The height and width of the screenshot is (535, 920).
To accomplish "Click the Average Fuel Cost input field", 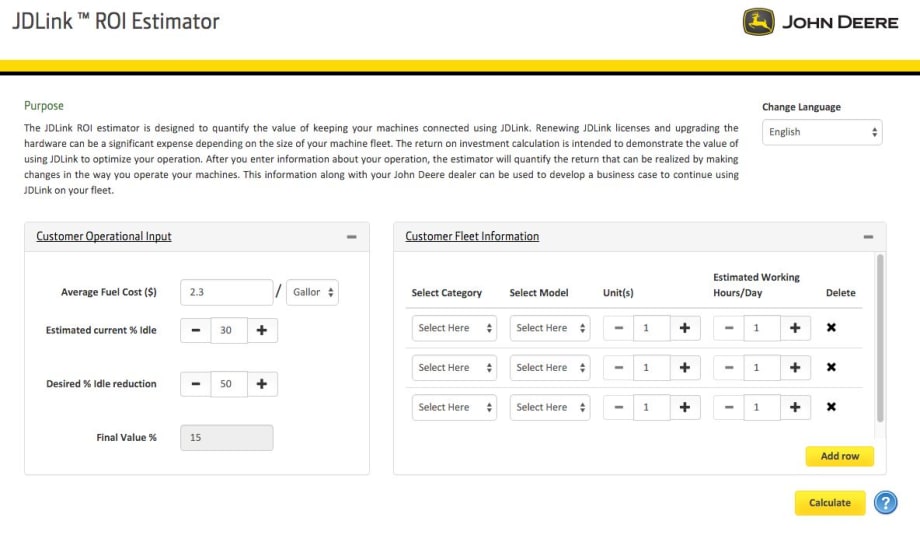I will point(226,292).
